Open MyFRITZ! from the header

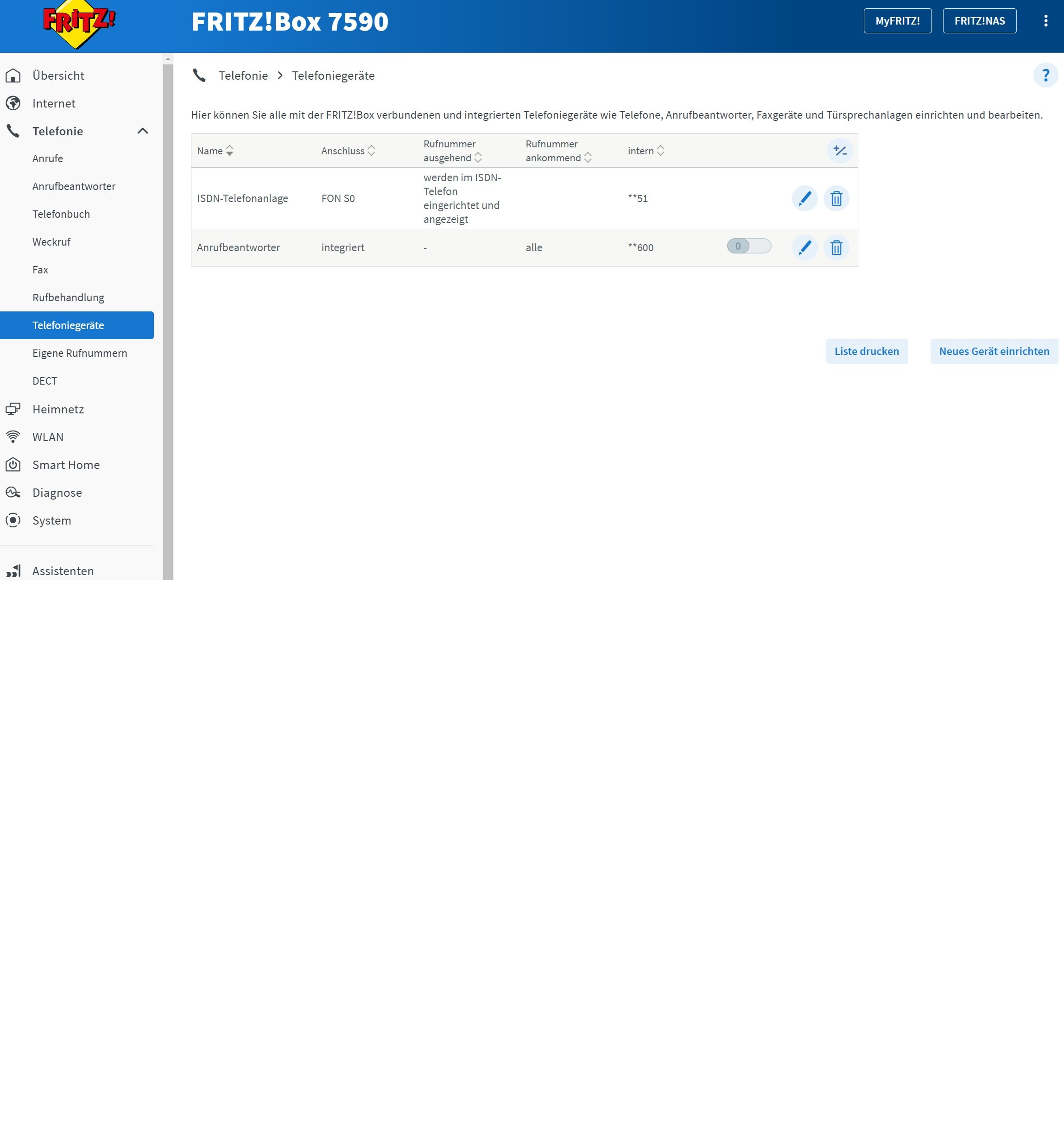pyautogui.click(x=897, y=21)
